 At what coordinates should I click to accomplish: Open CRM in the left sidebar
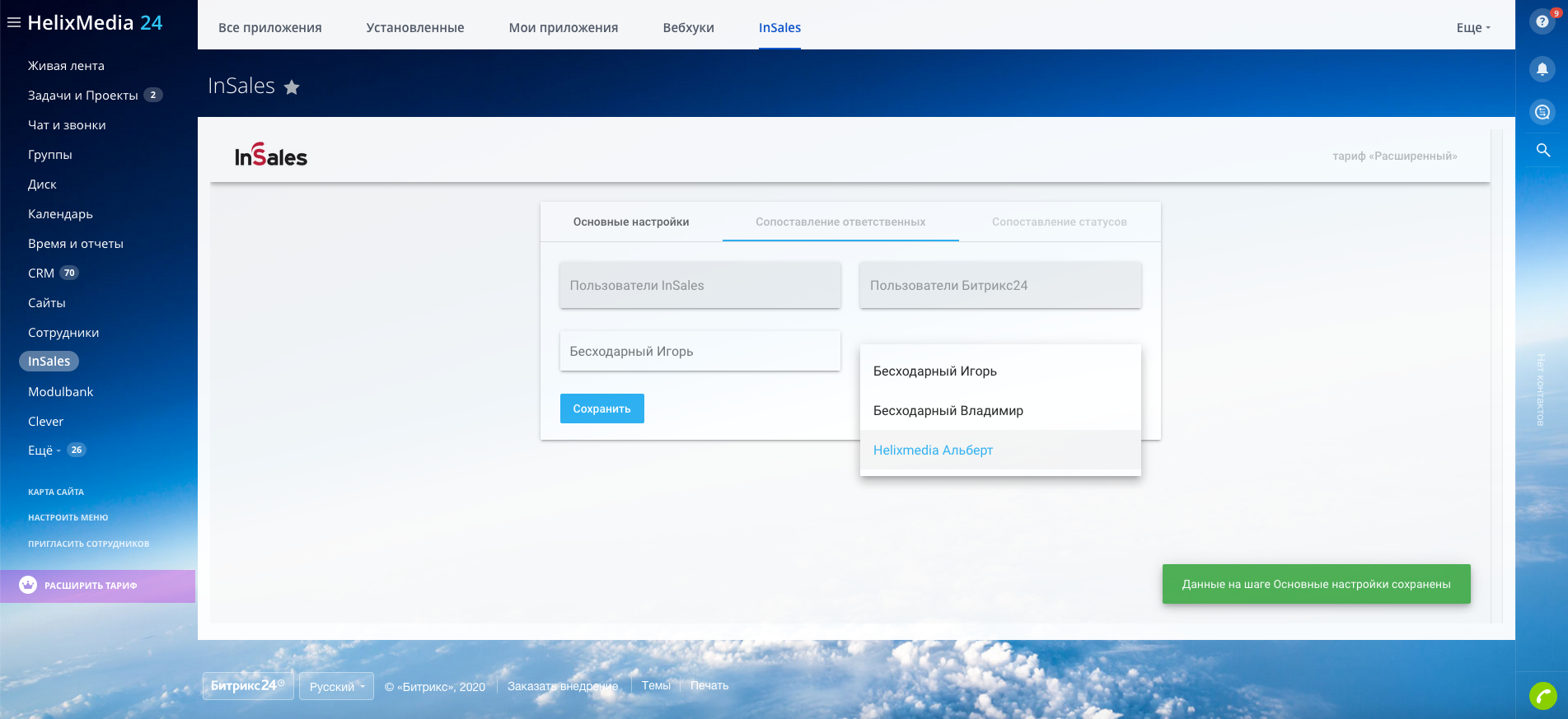[x=41, y=273]
